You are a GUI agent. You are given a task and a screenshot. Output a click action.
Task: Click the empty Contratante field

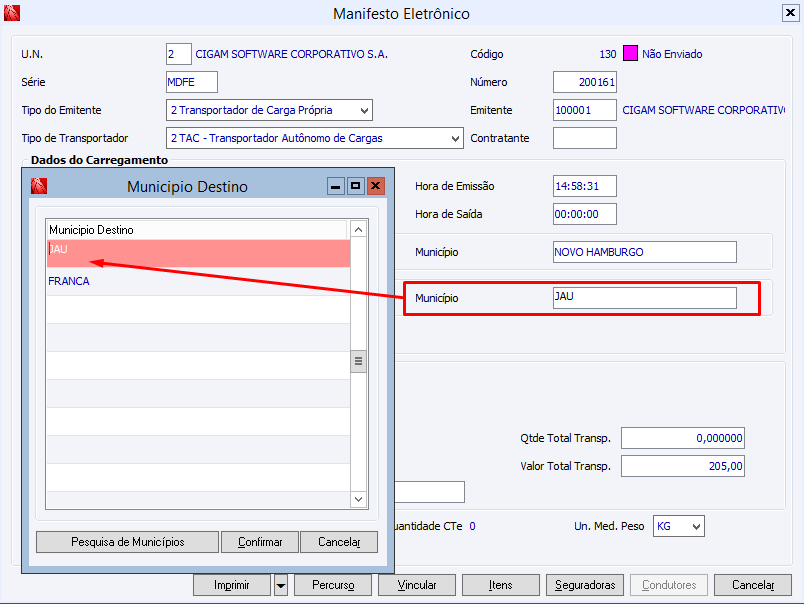click(x=585, y=138)
